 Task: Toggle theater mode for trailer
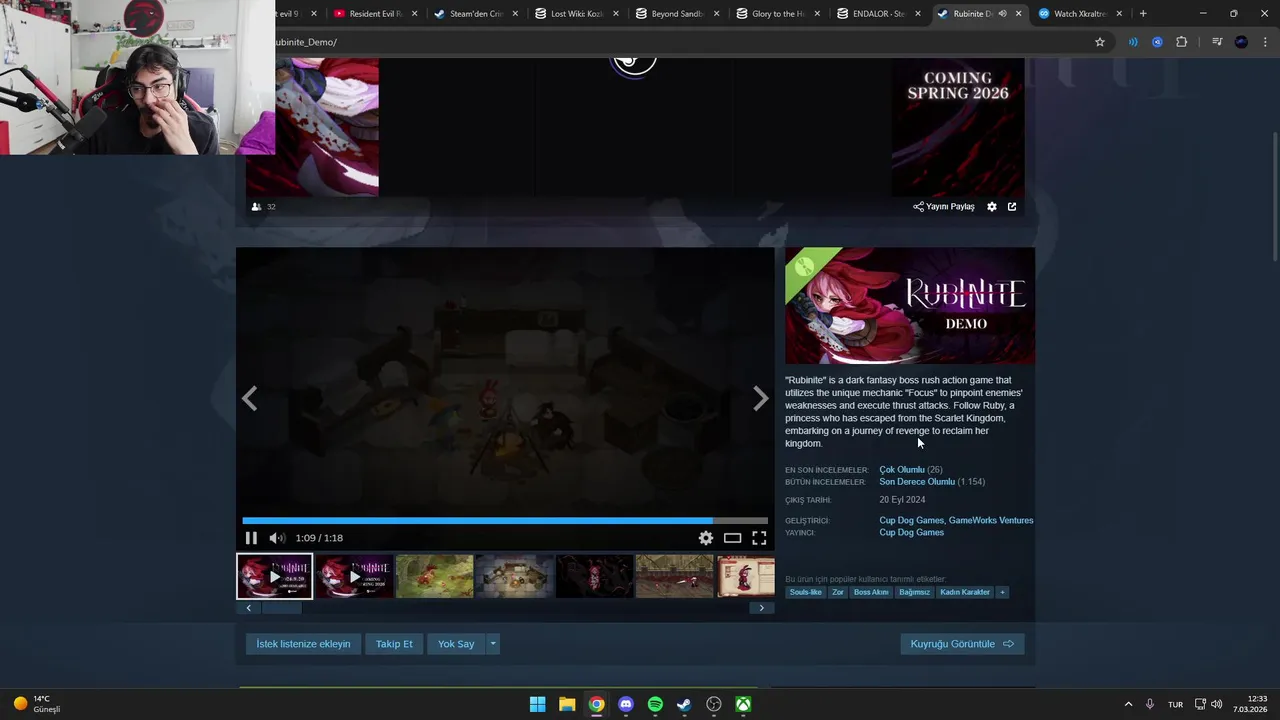tap(733, 538)
